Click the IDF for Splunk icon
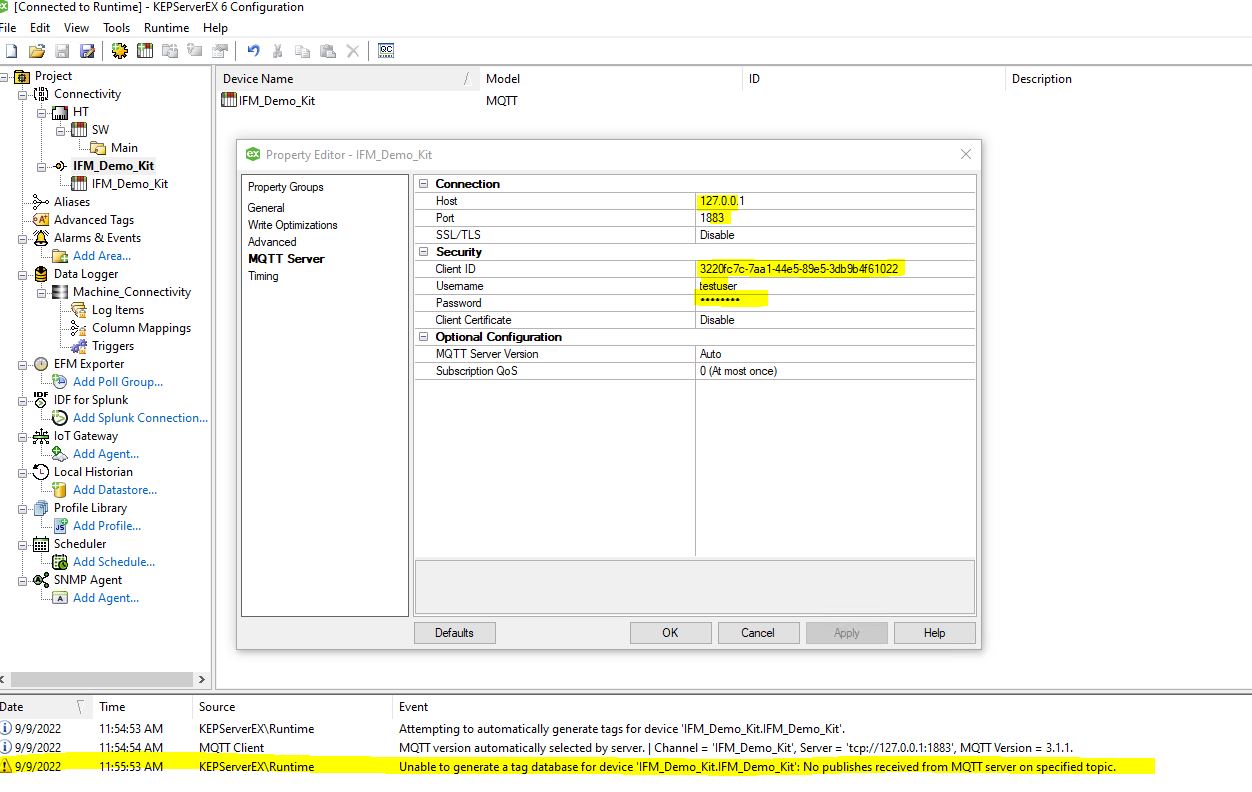1252x792 pixels. pyautogui.click(x=41, y=400)
